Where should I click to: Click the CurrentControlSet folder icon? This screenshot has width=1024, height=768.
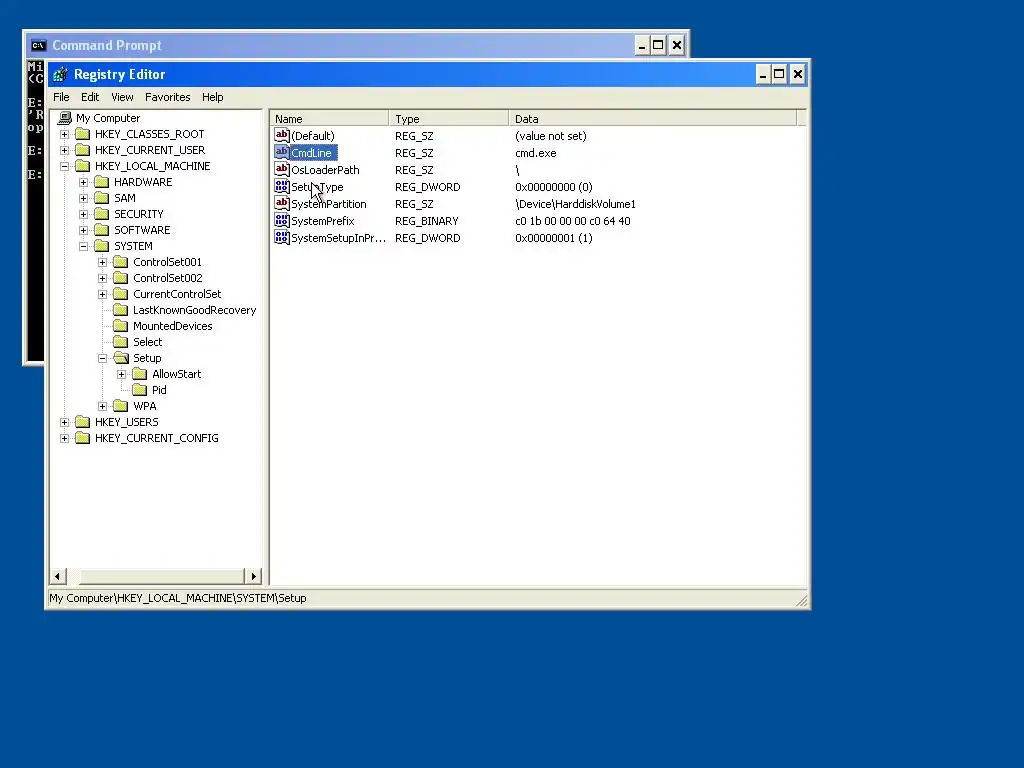click(120, 294)
